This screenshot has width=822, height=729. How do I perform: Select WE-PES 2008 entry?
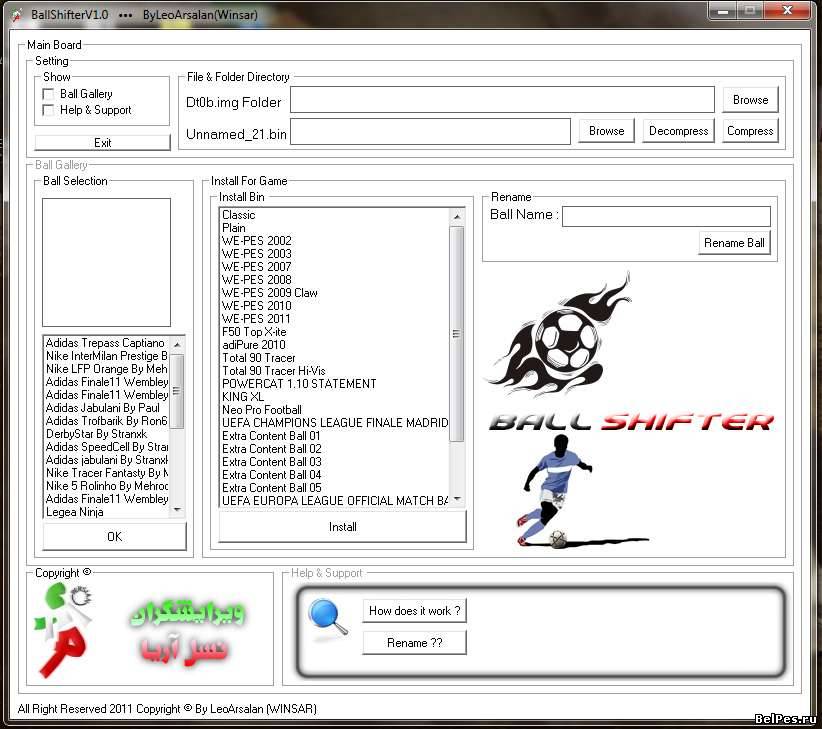334,280
